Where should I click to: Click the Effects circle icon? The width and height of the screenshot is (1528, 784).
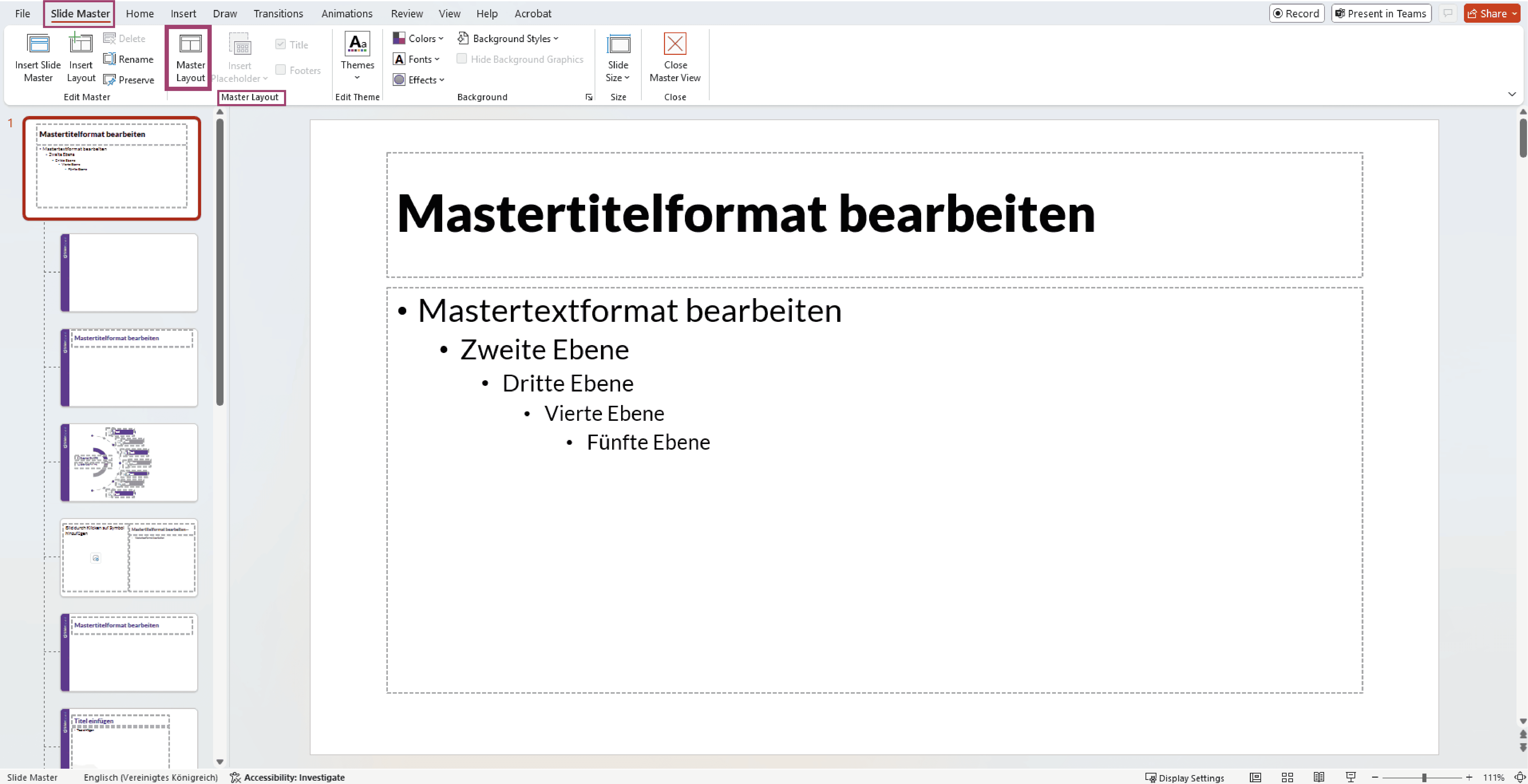[399, 80]
